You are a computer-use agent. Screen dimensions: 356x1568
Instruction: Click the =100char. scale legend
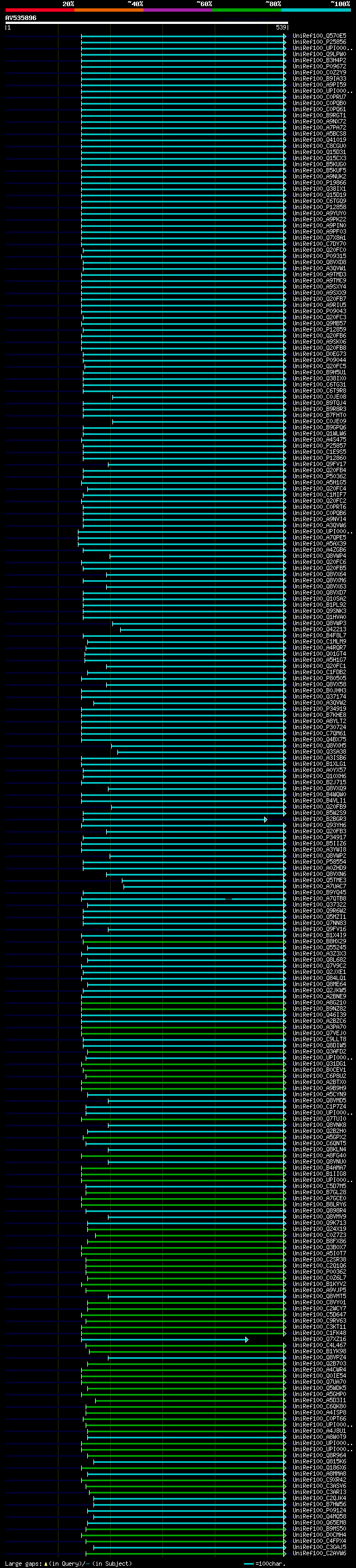(264, 1564)
